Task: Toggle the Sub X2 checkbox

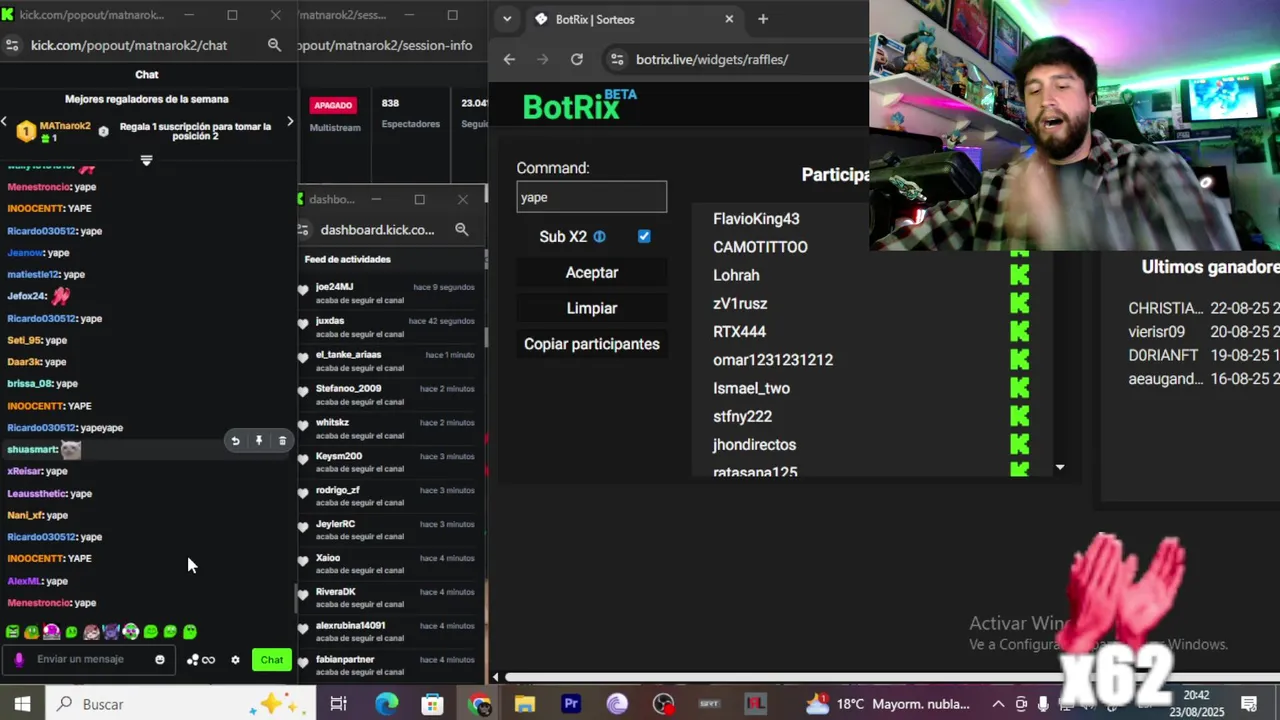Action: coord(644,237)
